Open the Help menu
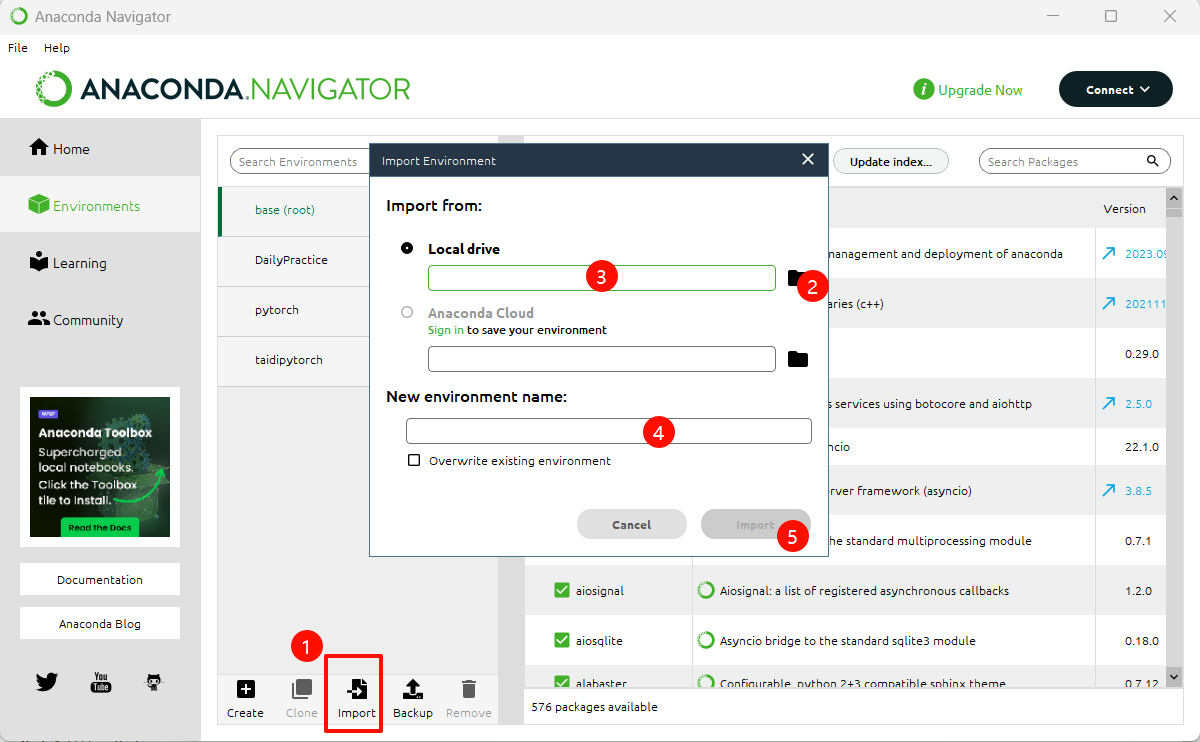The height and width of the screenshot is (742, 1200). [x=57, y=48]
